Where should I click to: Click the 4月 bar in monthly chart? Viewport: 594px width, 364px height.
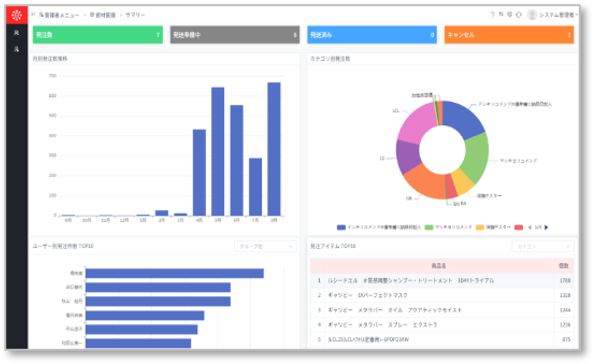click(199, 173)
